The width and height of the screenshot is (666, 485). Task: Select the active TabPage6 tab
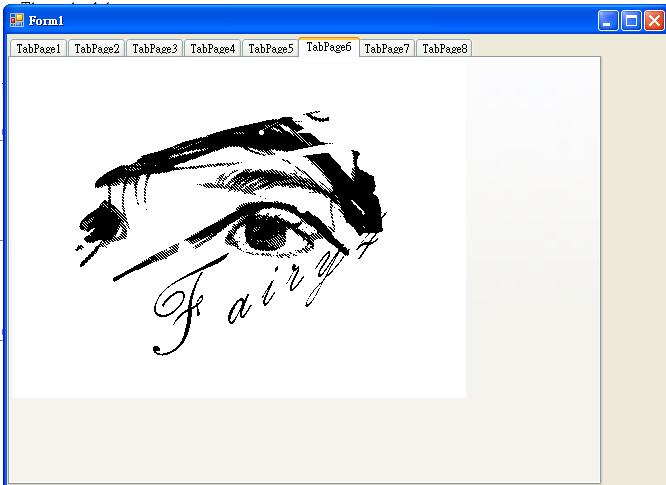(328, 47)
